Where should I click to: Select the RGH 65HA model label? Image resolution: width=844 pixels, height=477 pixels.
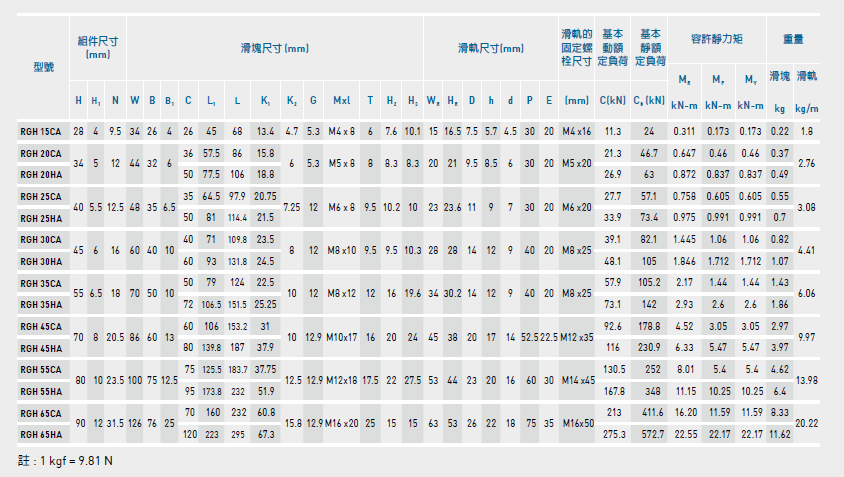[x=40, y=434]
